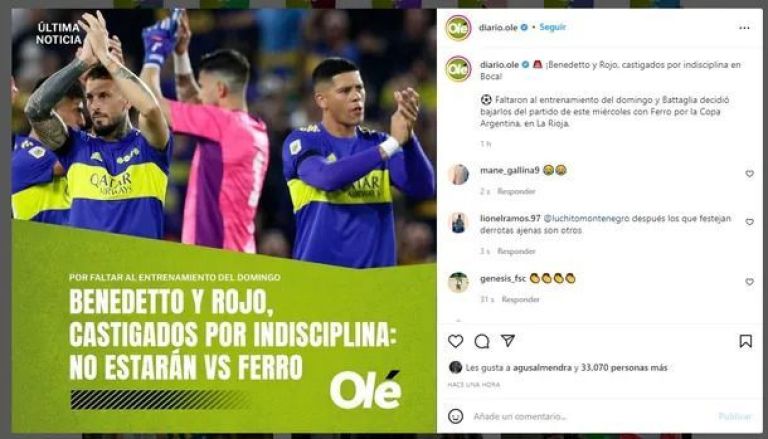Reply to mane_gallina9's comment

(516, 191)
